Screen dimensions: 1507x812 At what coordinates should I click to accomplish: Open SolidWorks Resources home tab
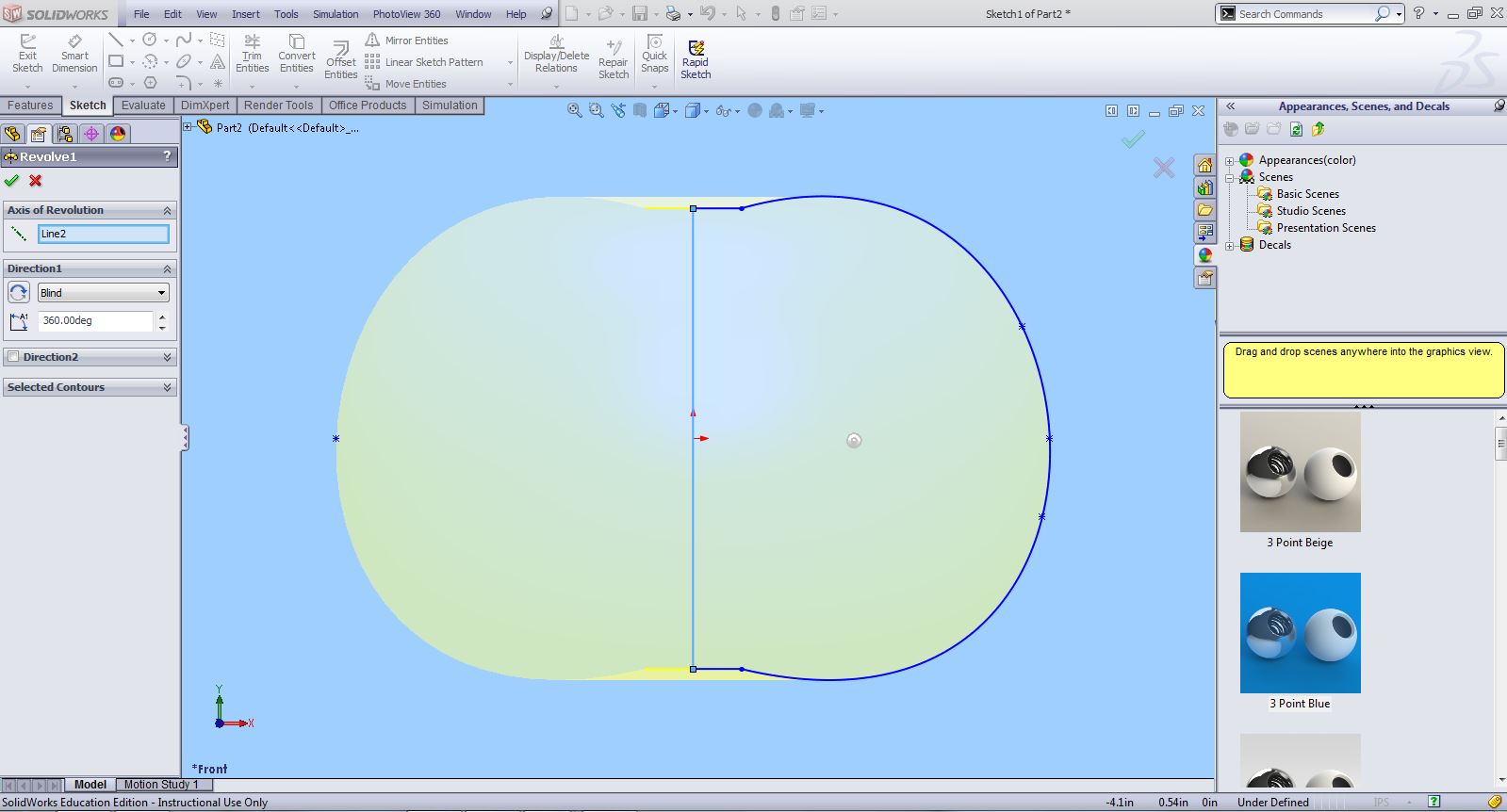coord(1204,165)
